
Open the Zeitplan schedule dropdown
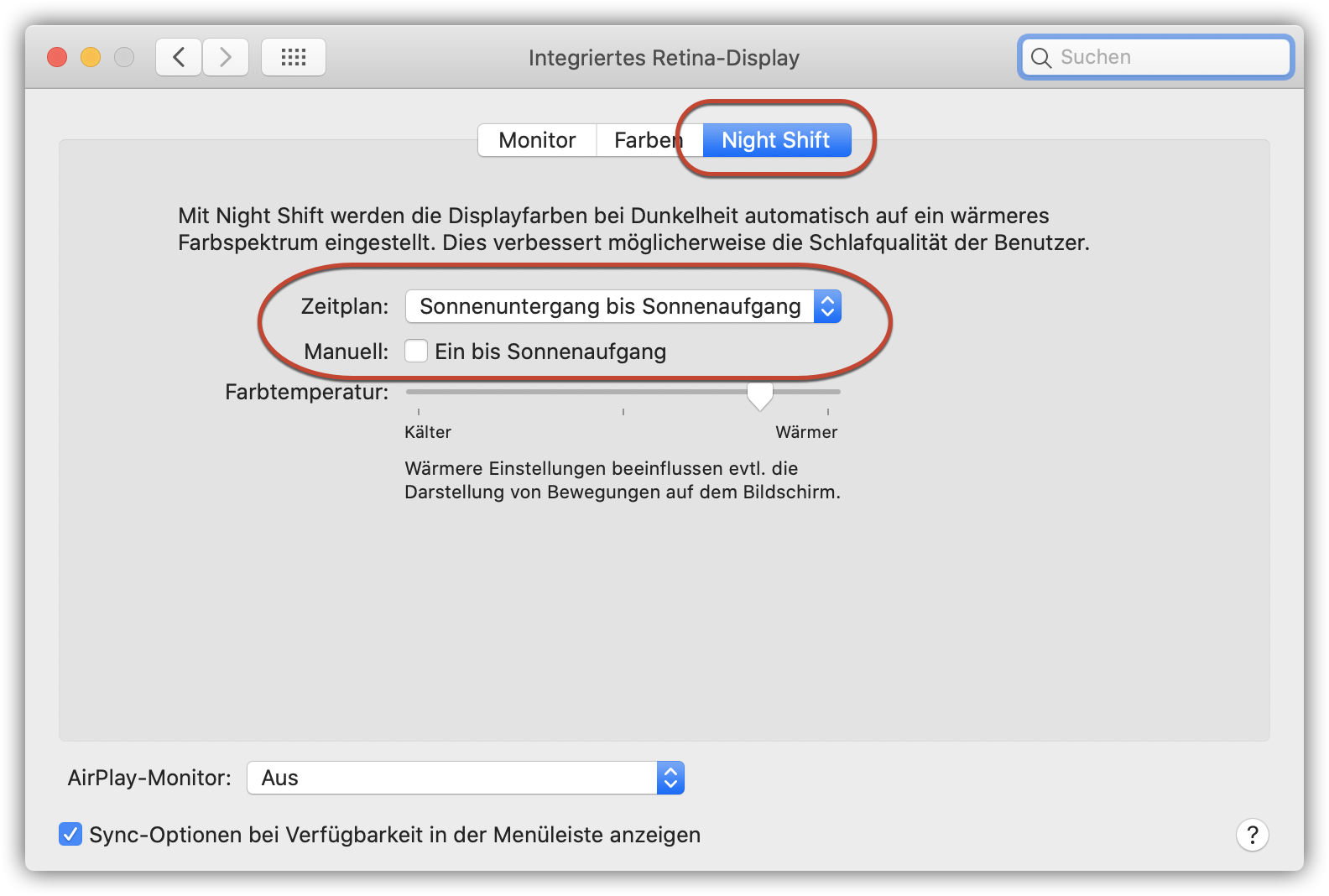pos(623,306)
